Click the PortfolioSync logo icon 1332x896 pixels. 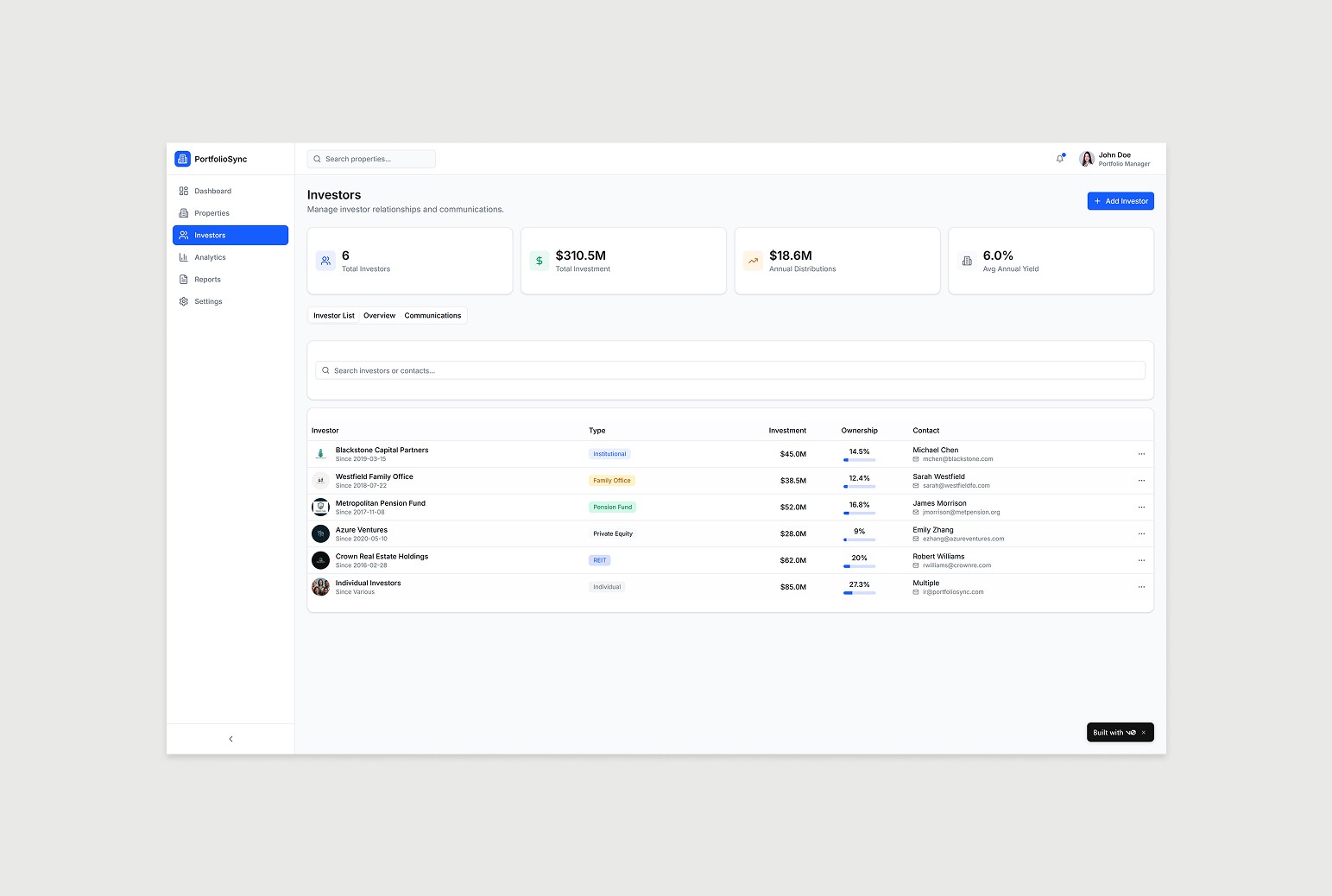pyautogui.click(x=182, y=159)
